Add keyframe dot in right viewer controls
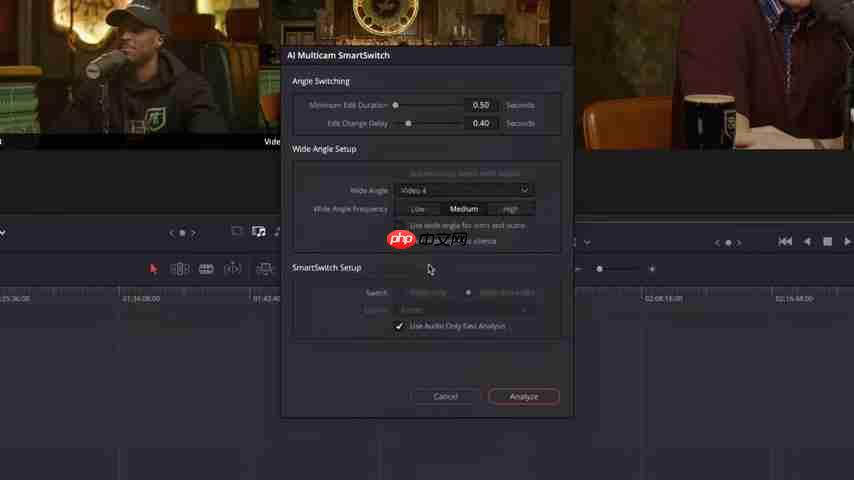Viewport: 854px width, 480px height. pos(728,243)
